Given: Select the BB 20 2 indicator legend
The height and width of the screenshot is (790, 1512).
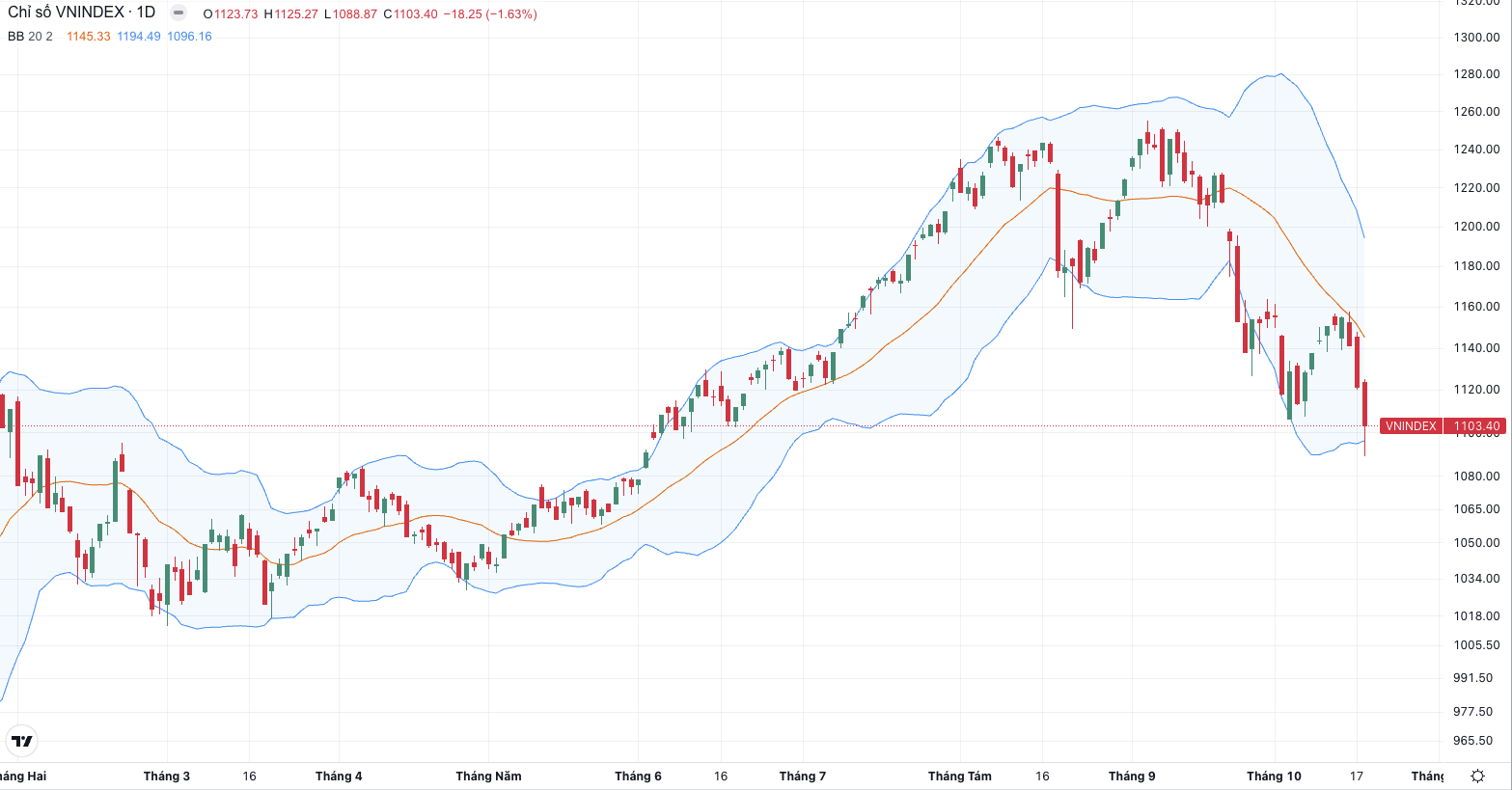Looking at the screenshot, I should [30, 37].
